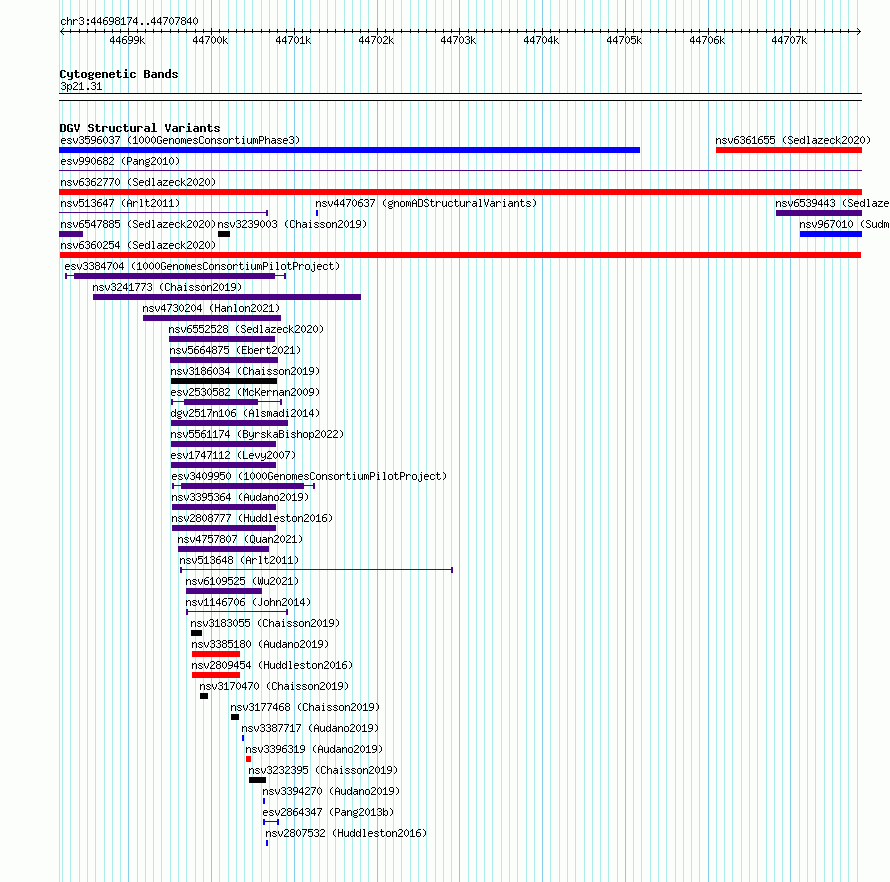Select the esv990682 (Pang2010) label
Screen dimensions: 890x882
tap(120, 161)
